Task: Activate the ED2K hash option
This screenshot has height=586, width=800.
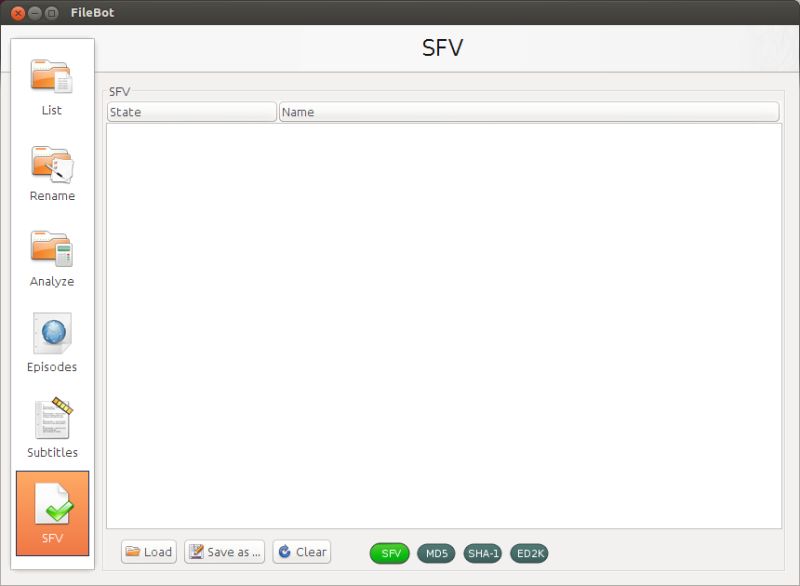Action: [532, 551]
